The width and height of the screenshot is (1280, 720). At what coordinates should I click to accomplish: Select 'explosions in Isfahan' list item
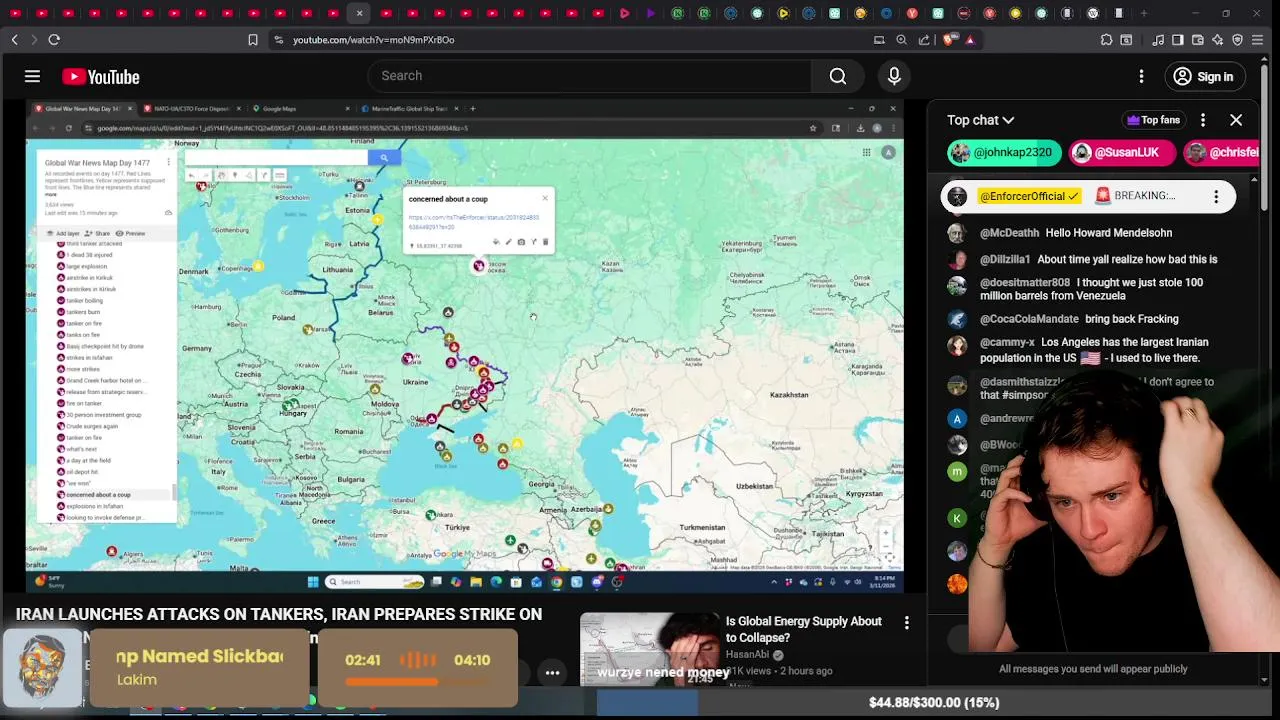click(x=95, y=506)
